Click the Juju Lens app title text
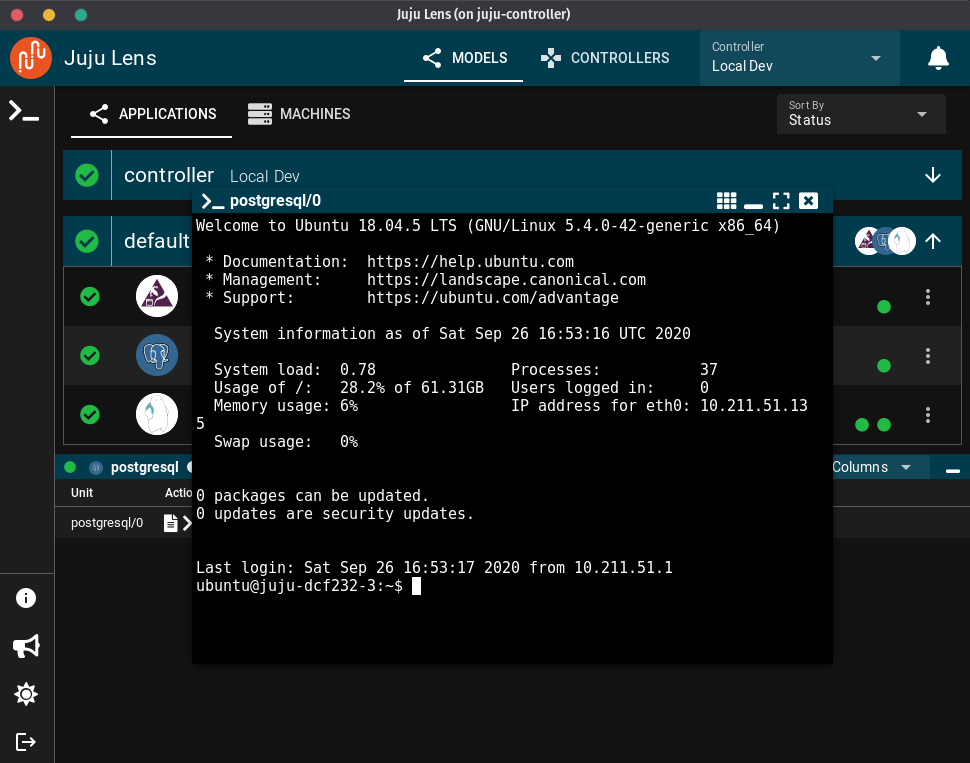The width and height of the screenshot is (970, 763). [110, 58]
